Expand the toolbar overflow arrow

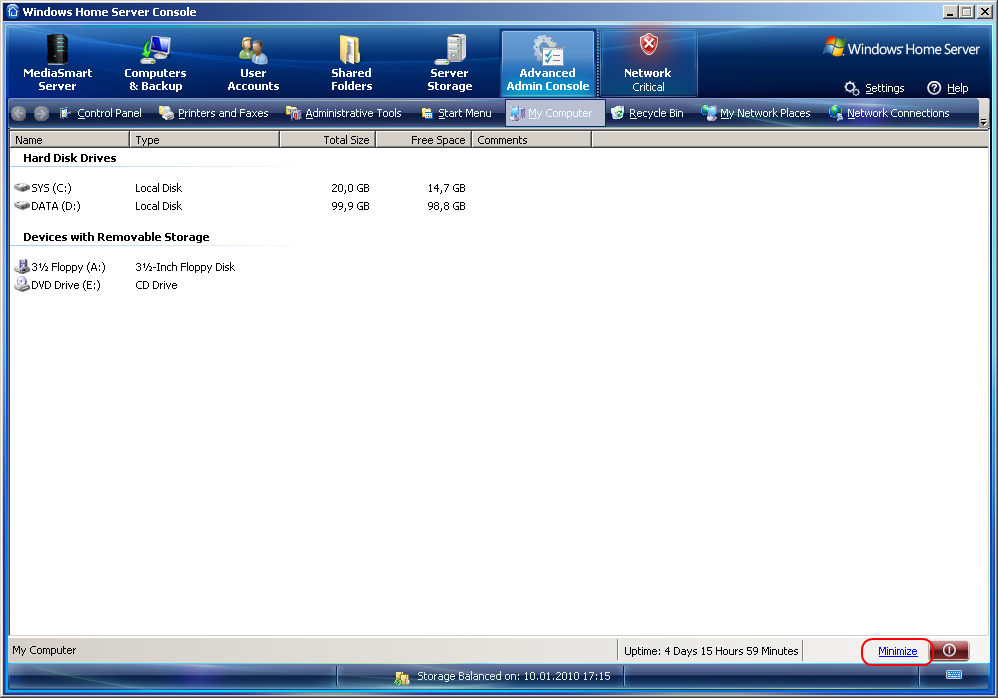point(983,122)
